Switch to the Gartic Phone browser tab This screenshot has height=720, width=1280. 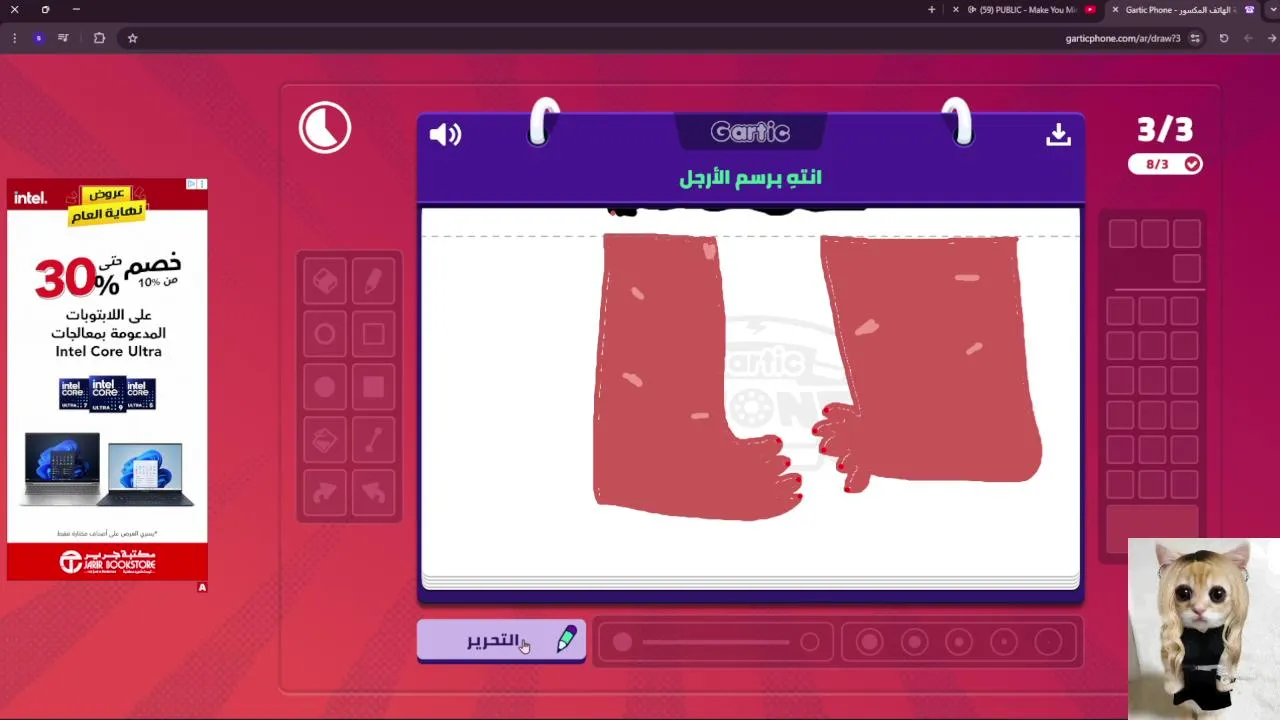click(x=1180, y=10)
